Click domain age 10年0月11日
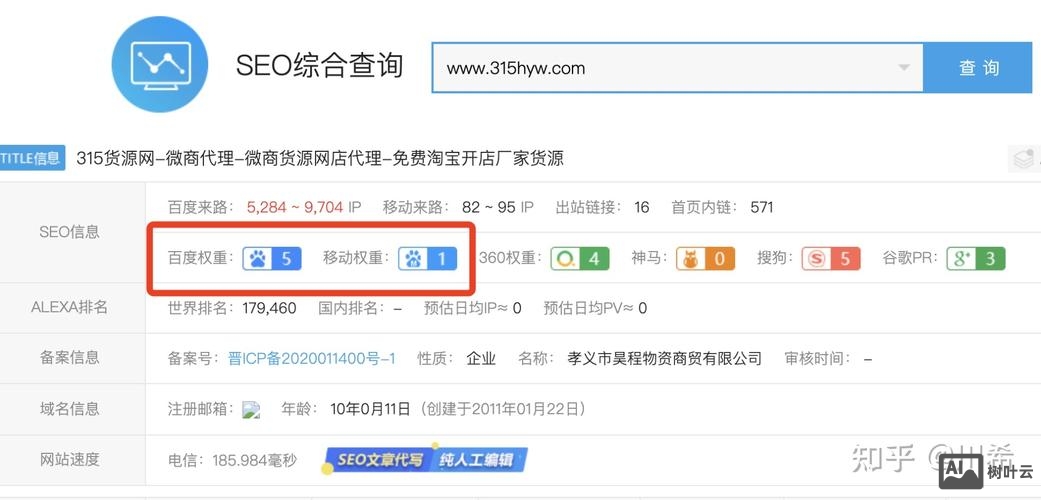Image resolution: width=1041 pixels, height=500 pixels. click(370, 409)
